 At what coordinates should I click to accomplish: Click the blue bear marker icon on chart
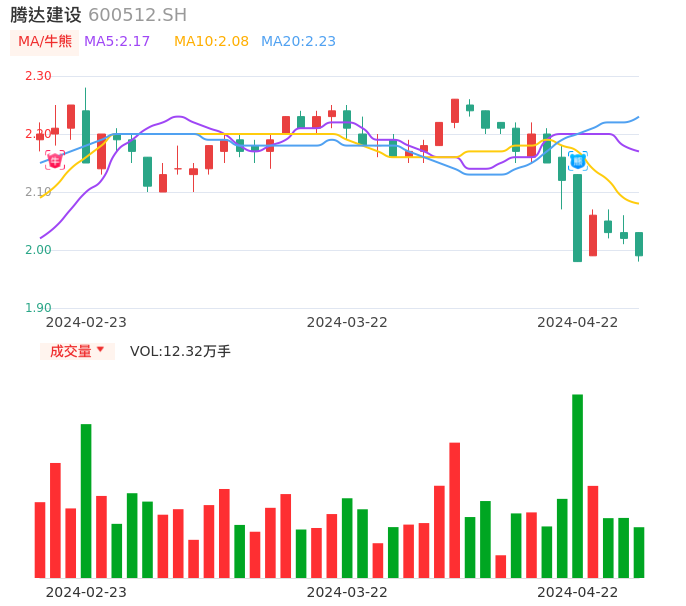[578, 160]
